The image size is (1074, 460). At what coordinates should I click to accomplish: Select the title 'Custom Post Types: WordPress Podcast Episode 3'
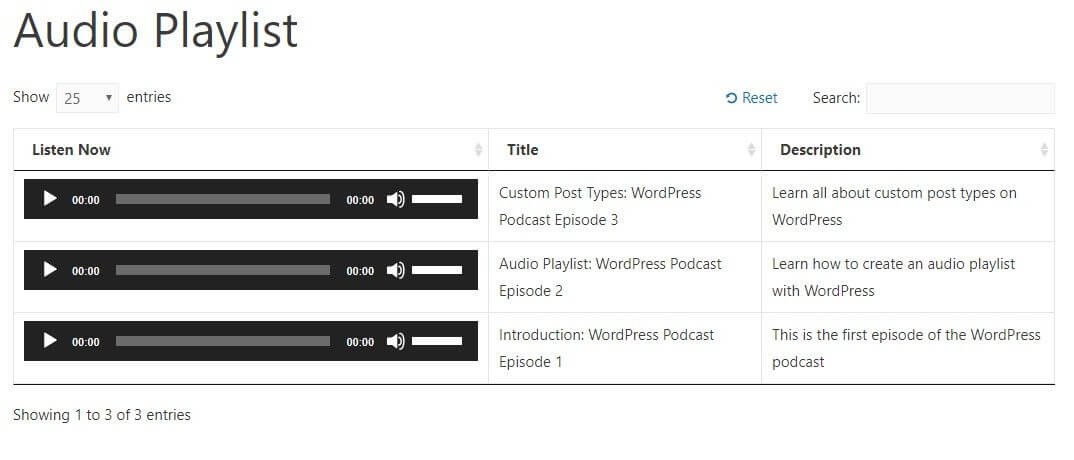(x=600, y=206)
